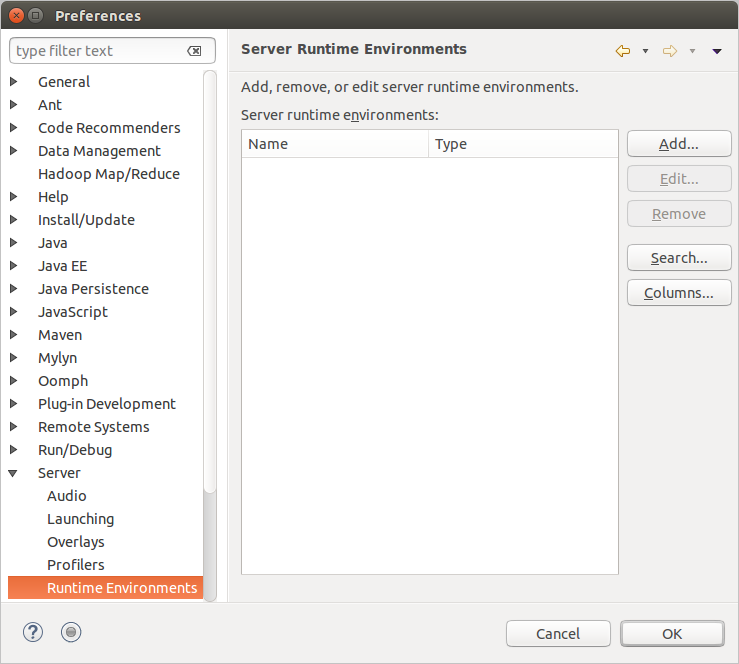
Task: Select the Ant preference label
Action: tap(50, 105)
